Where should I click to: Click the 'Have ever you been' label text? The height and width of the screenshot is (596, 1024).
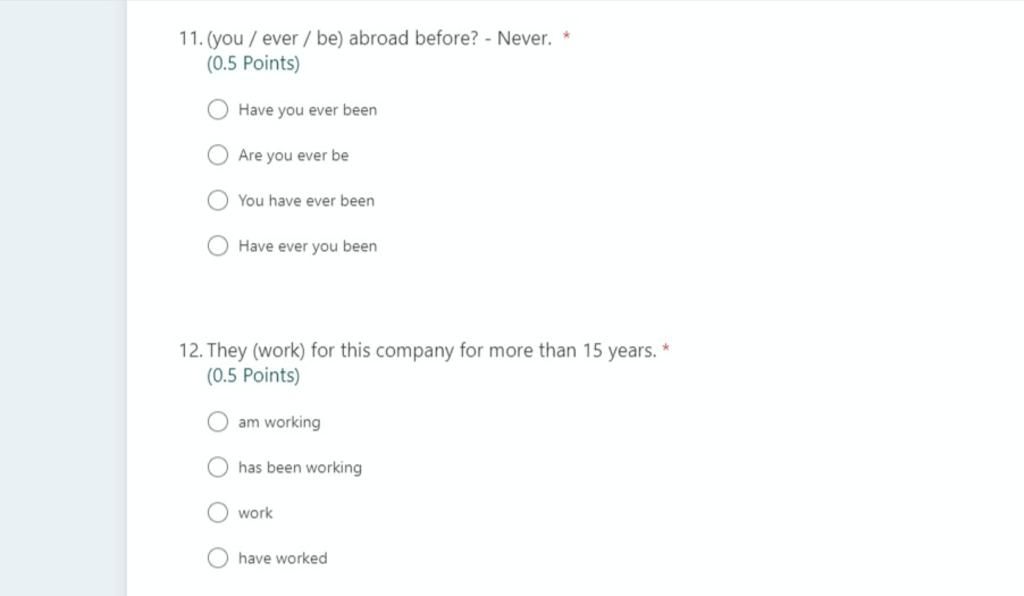pyautogui.click(x=308, y=246)
